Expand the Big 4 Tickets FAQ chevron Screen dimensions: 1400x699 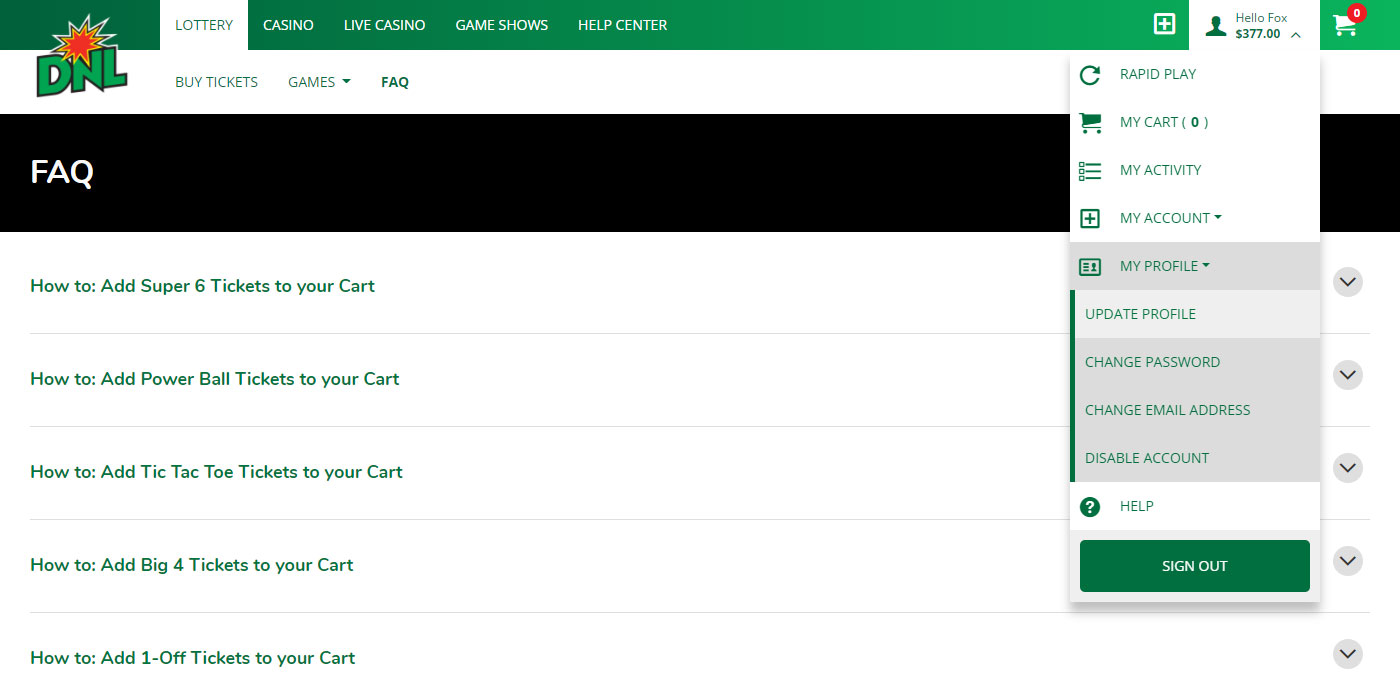(x=1348, y=561)
